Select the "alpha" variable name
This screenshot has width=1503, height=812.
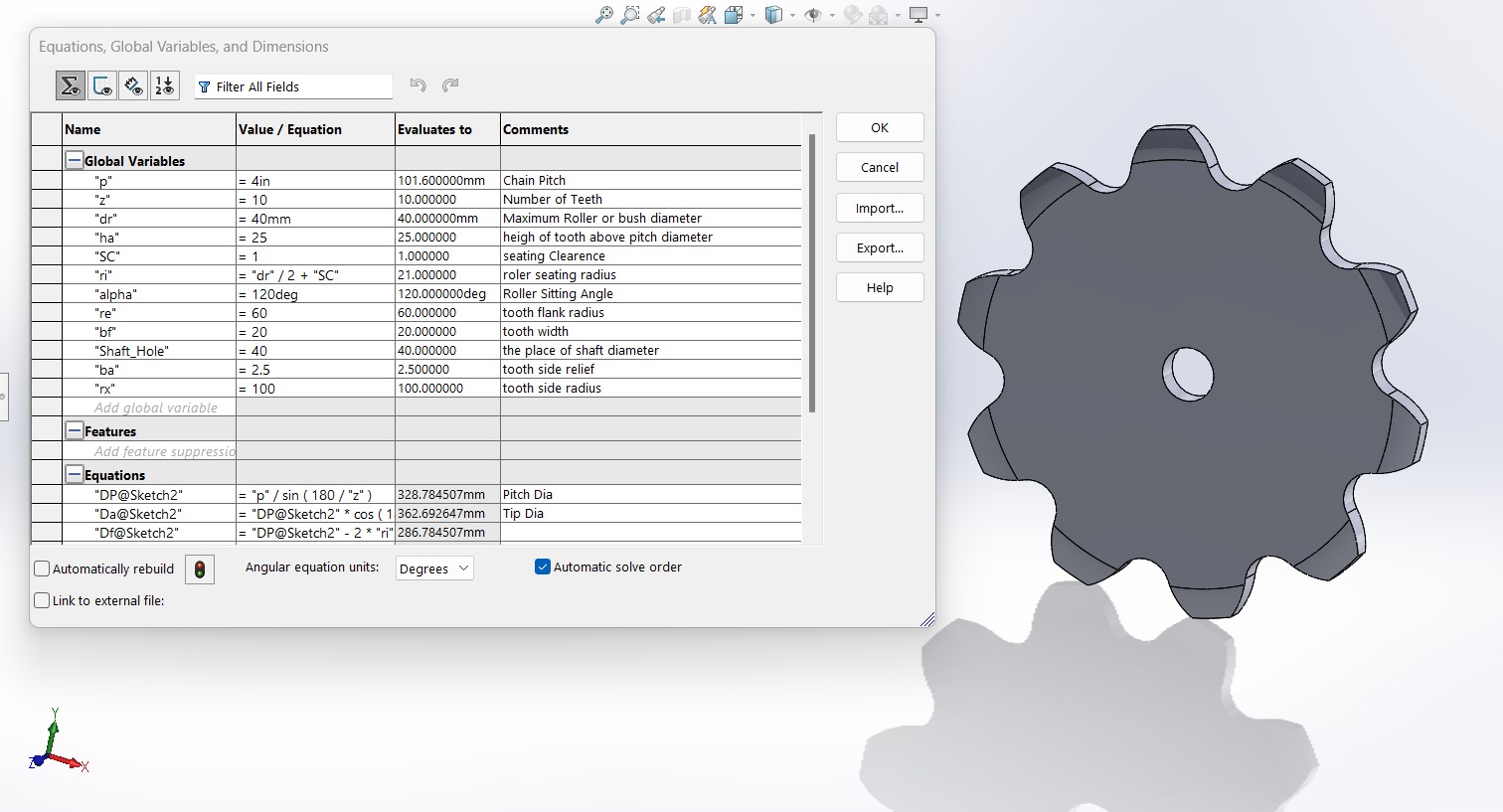[x=149, y=294]
